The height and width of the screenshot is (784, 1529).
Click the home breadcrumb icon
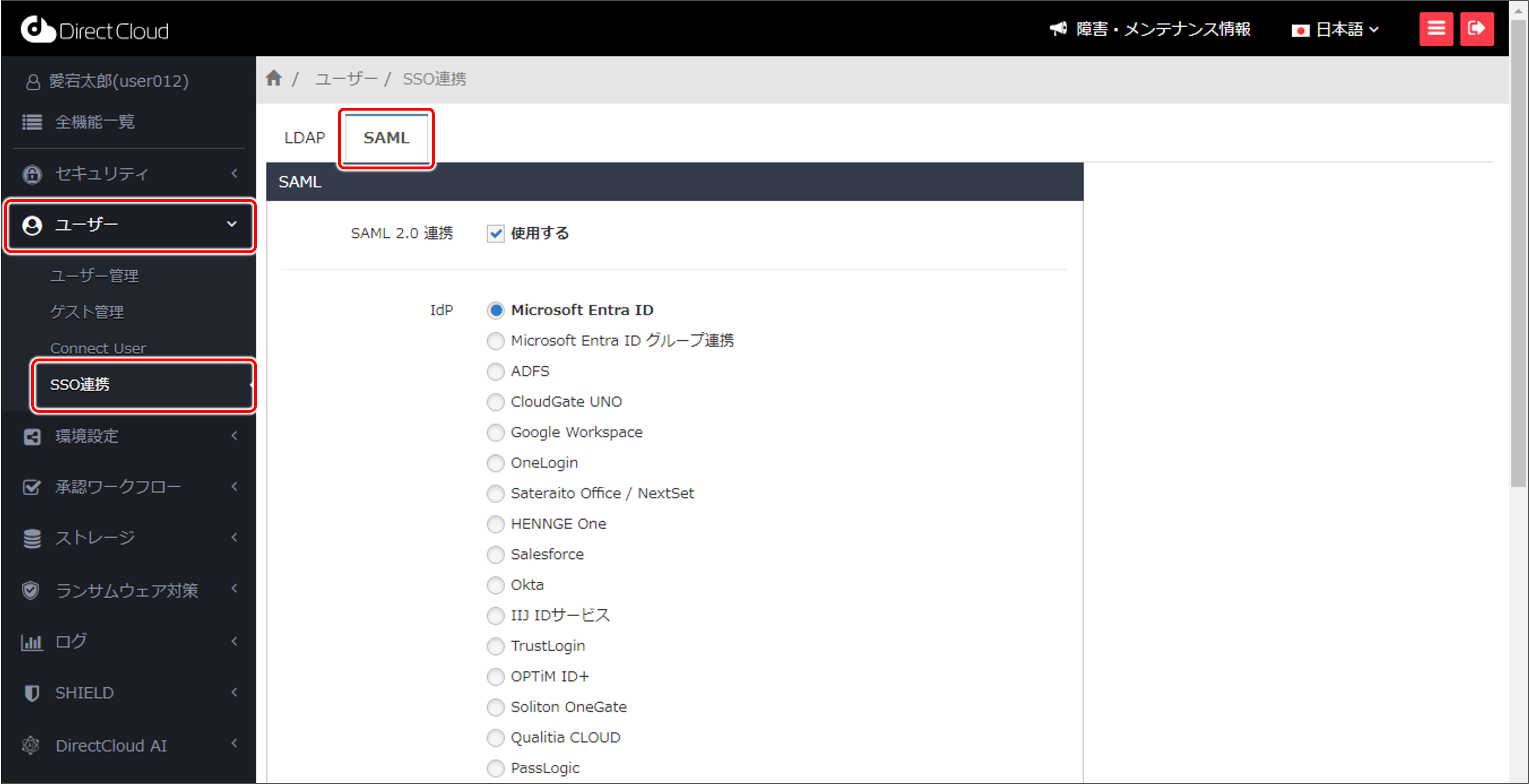pyautogui.click(x=273, y=78)
